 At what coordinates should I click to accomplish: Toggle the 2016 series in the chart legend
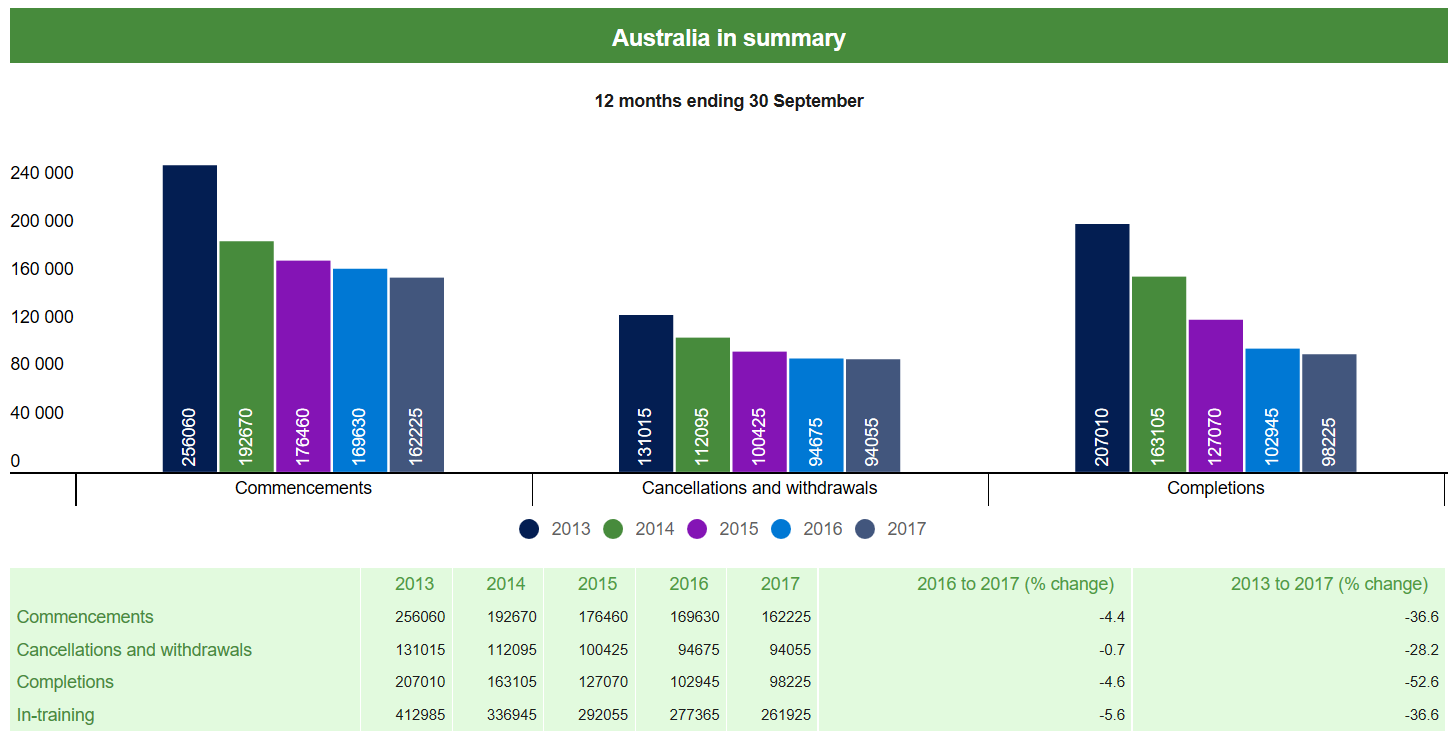coord(807,529)
